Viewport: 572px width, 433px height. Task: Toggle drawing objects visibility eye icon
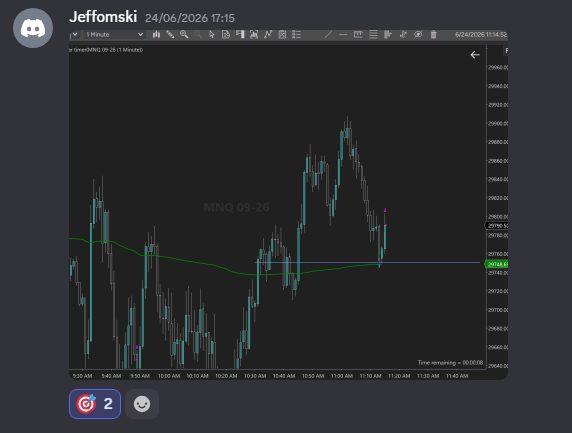(418, 34)
